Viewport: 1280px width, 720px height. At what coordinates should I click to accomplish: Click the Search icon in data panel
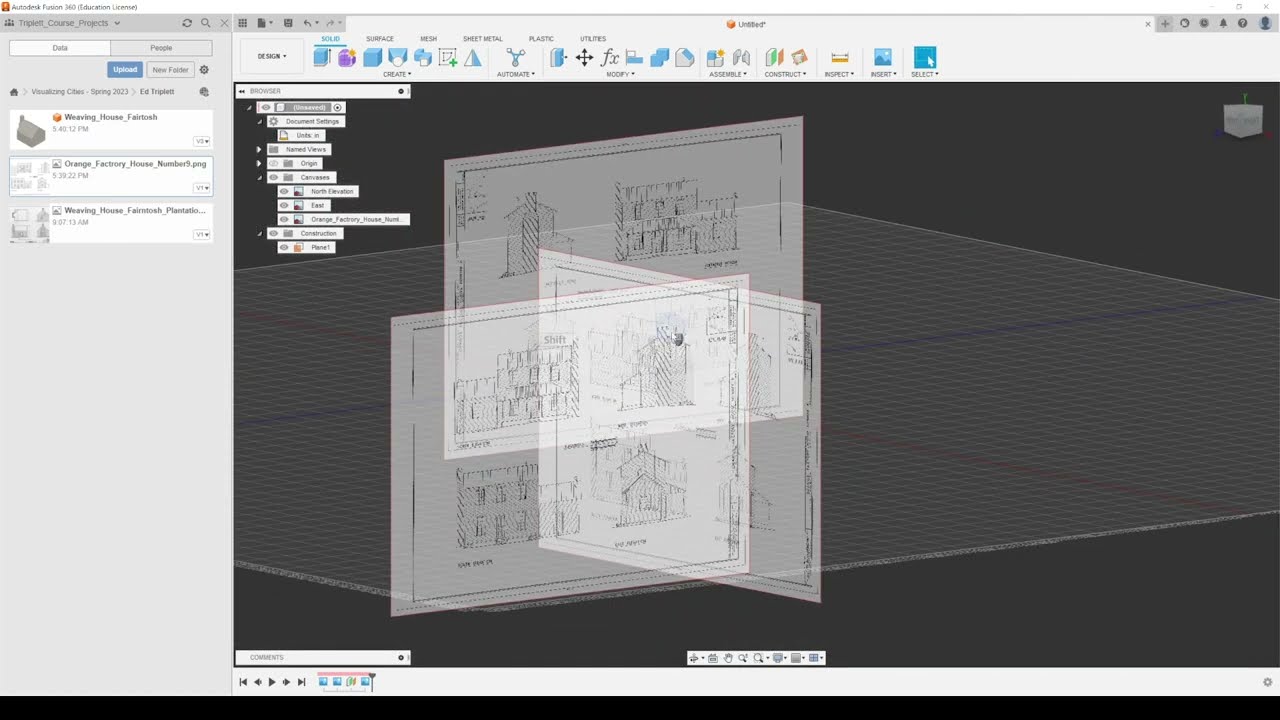206,23
